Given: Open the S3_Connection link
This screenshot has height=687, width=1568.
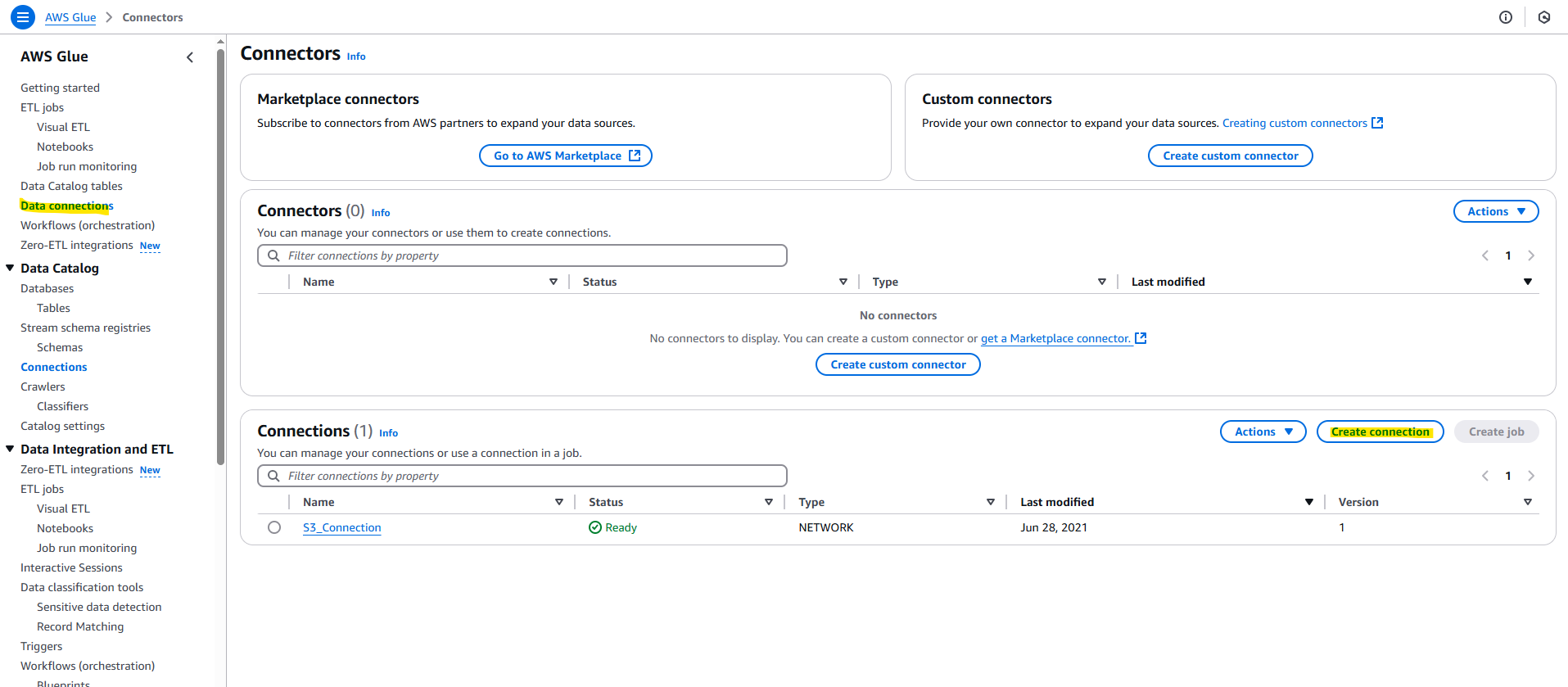Looking at the screenshot, I should [341, 527].
